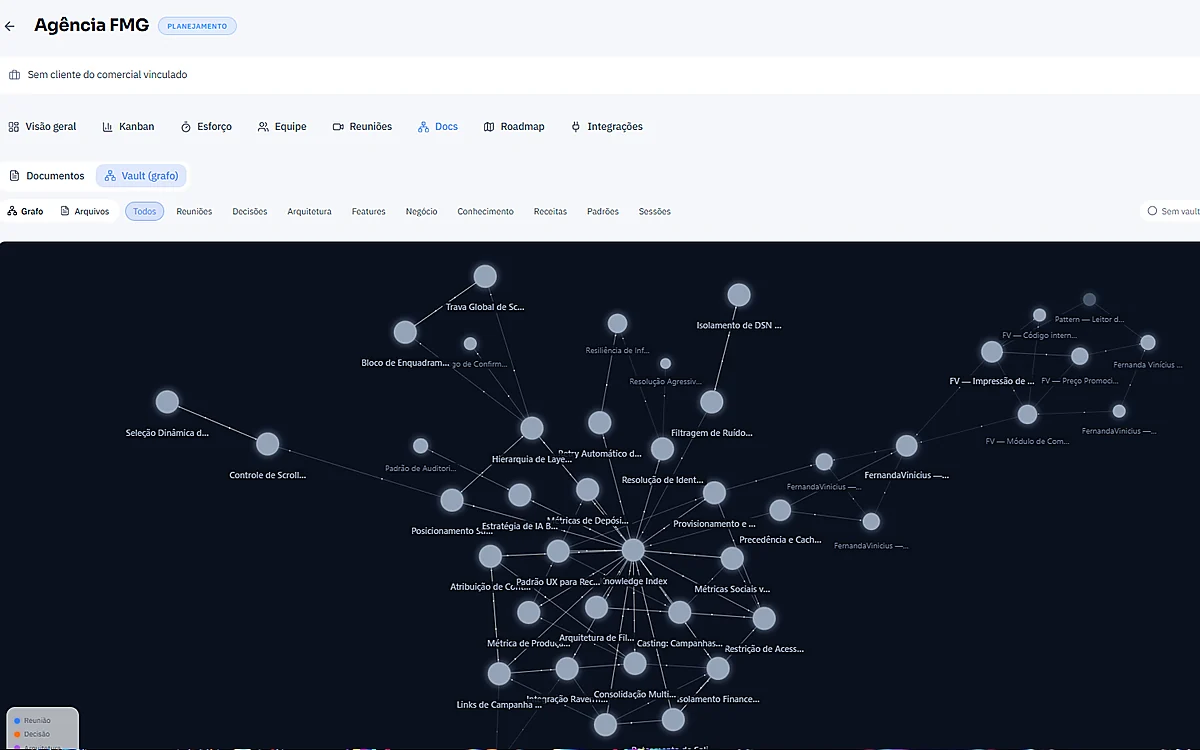The width and height of the screenshot is (1200, 750).
Task: Click the Agência FMG project title
Action: (x=91, y=25)
